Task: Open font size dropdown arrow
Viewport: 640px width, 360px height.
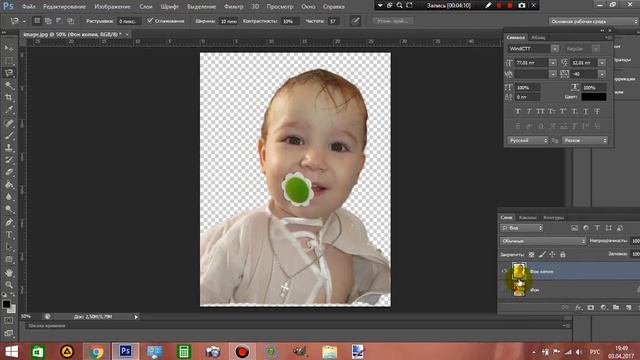Action: [553, 62]
